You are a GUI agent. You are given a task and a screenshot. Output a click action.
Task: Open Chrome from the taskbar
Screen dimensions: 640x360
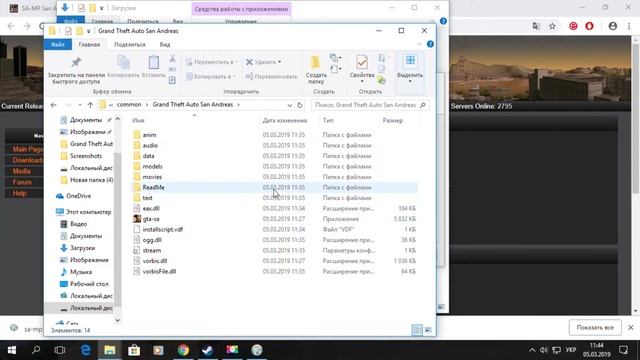(183, 350)
